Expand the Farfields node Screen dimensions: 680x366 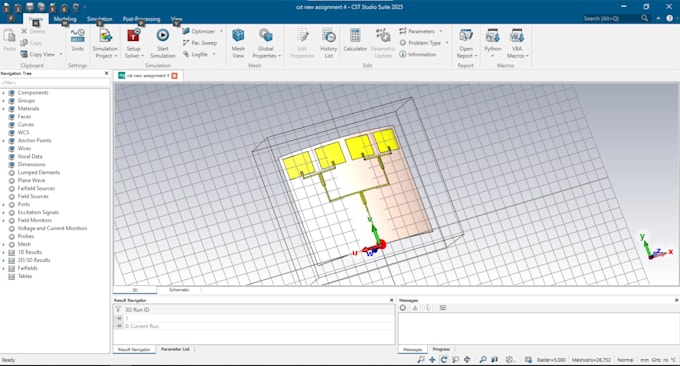click(x=3, y=268)
